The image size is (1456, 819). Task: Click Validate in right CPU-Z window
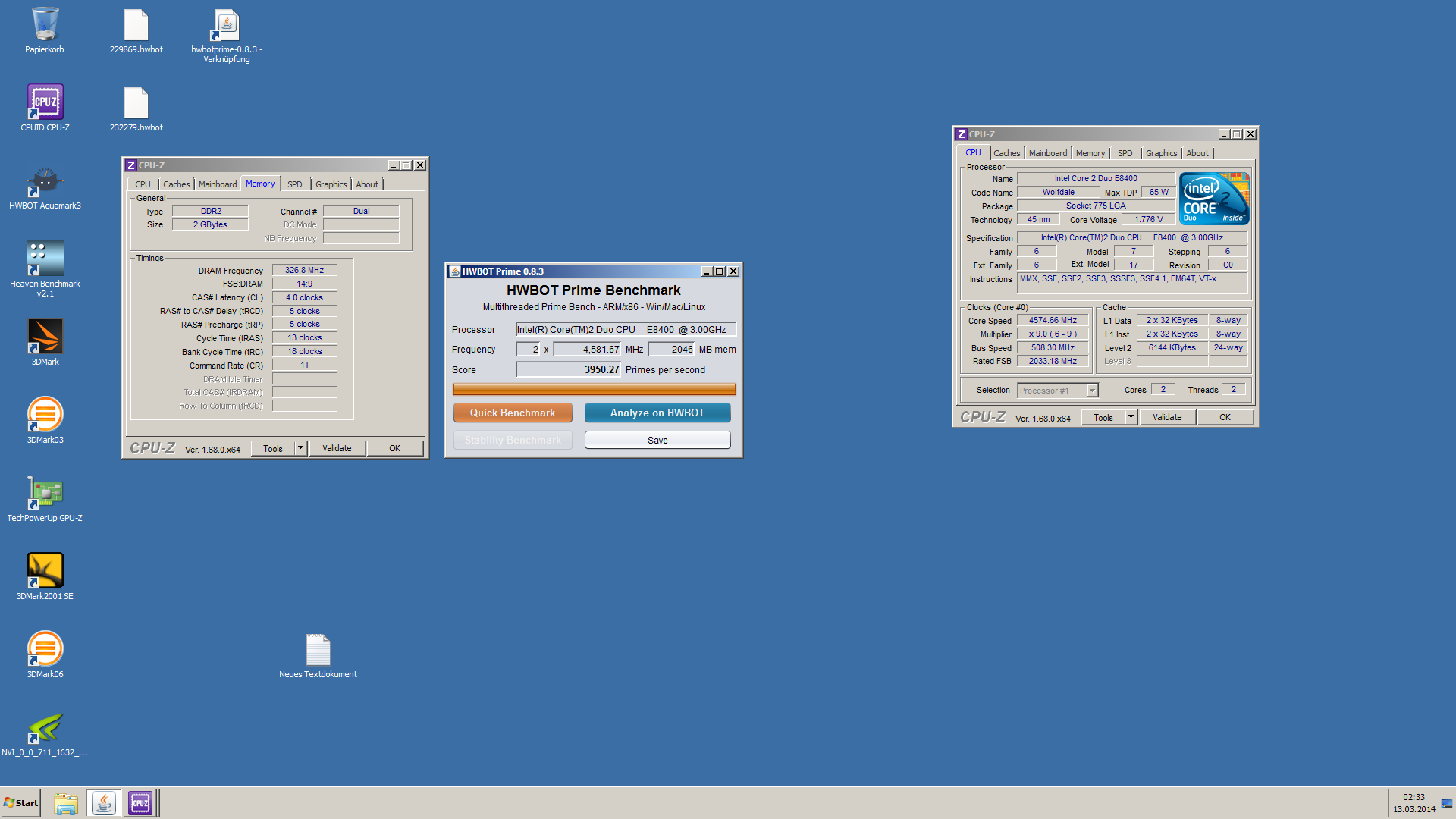pos(1167,417)
